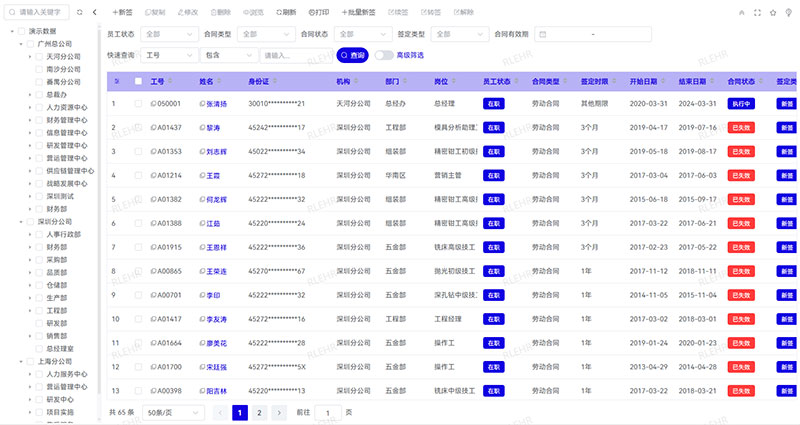This screenshot has height=425, width=800.
Task: Open the 工号 quick query field dropdown
Action: [169, 55]
